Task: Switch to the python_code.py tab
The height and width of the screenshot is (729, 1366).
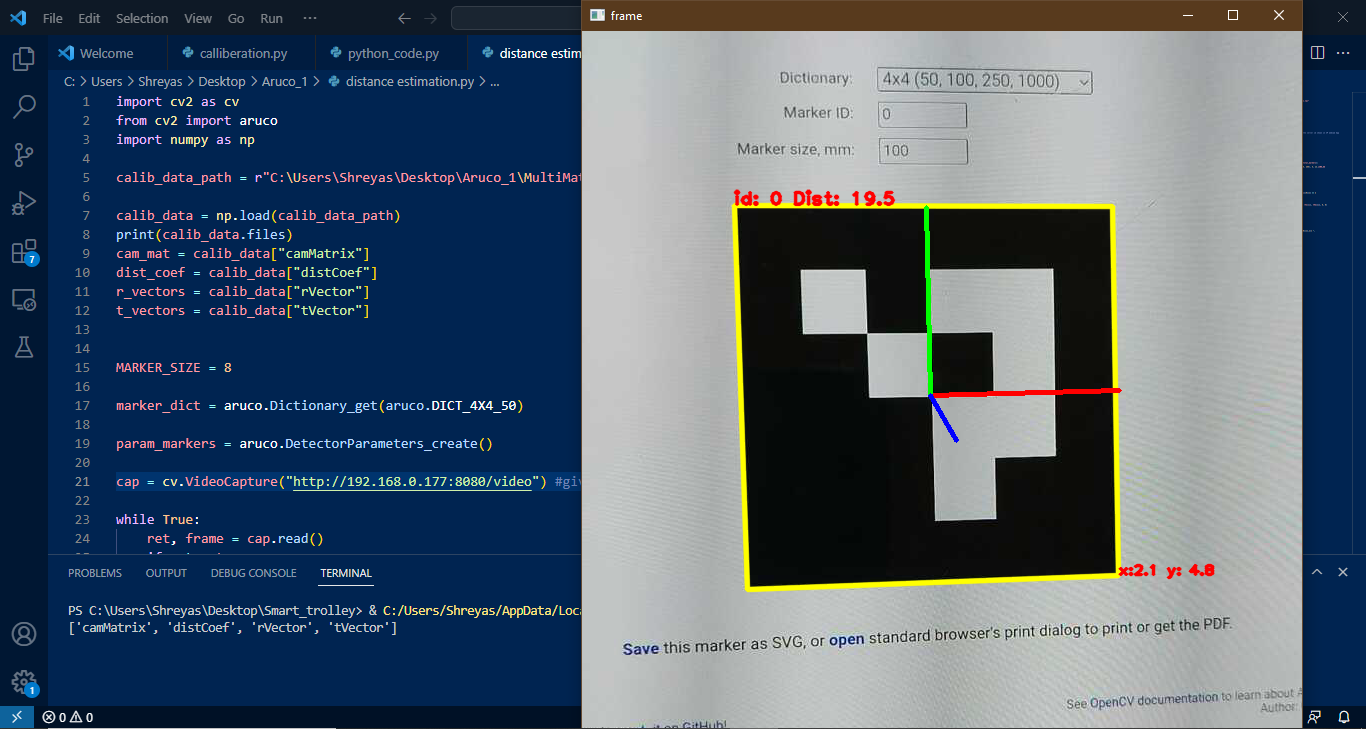Action: [393, 53]
